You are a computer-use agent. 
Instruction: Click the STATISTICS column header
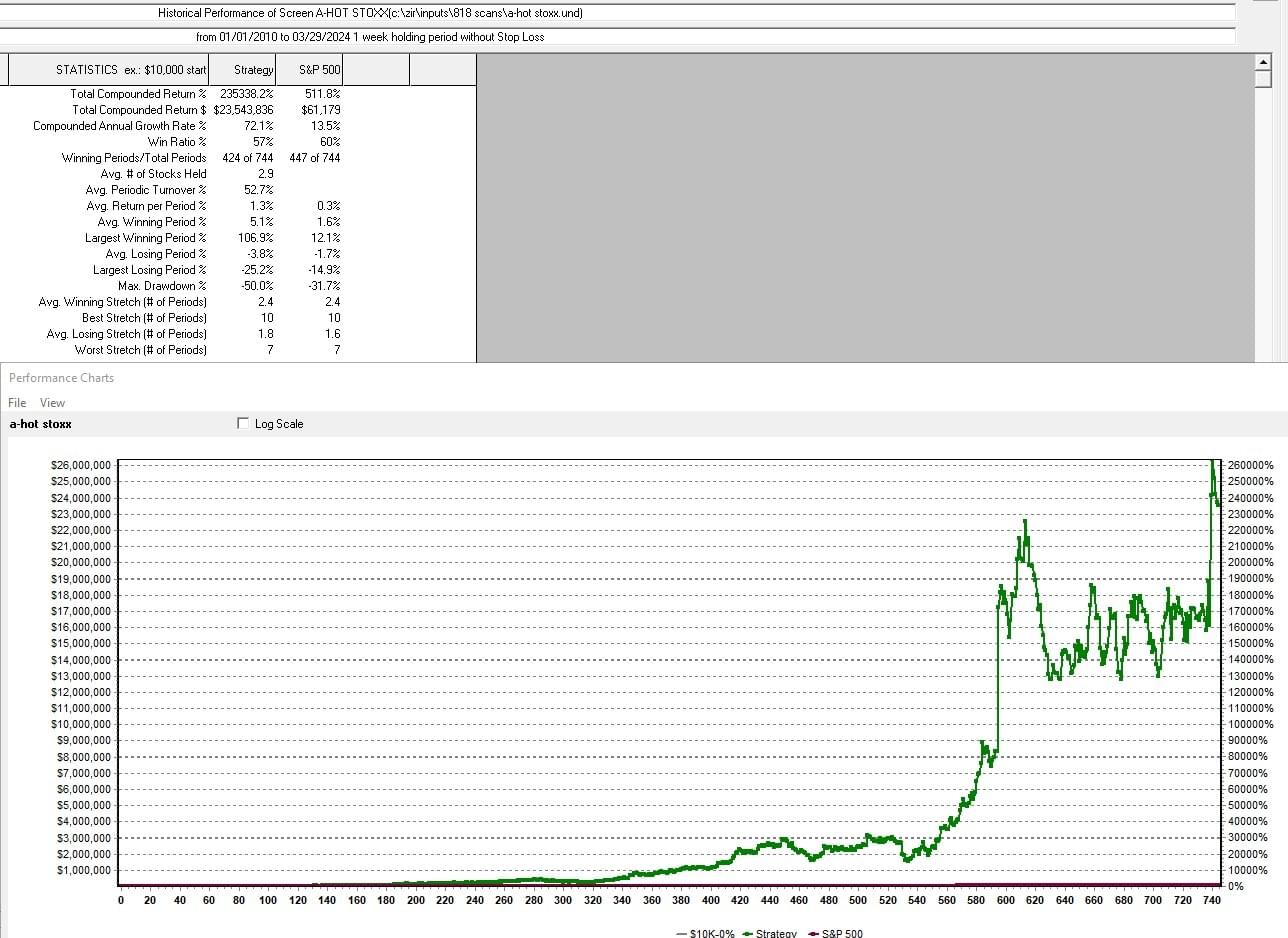[130, 70]
